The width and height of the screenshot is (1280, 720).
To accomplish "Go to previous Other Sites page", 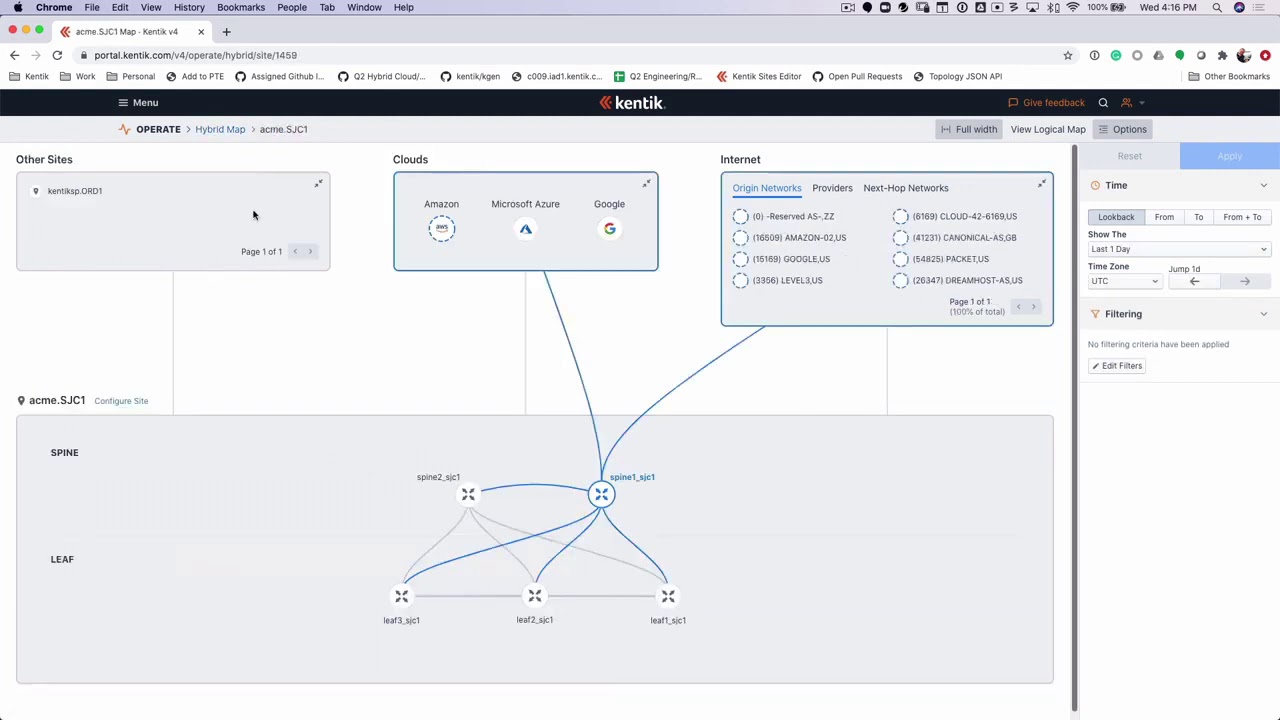I will [295, 251].
